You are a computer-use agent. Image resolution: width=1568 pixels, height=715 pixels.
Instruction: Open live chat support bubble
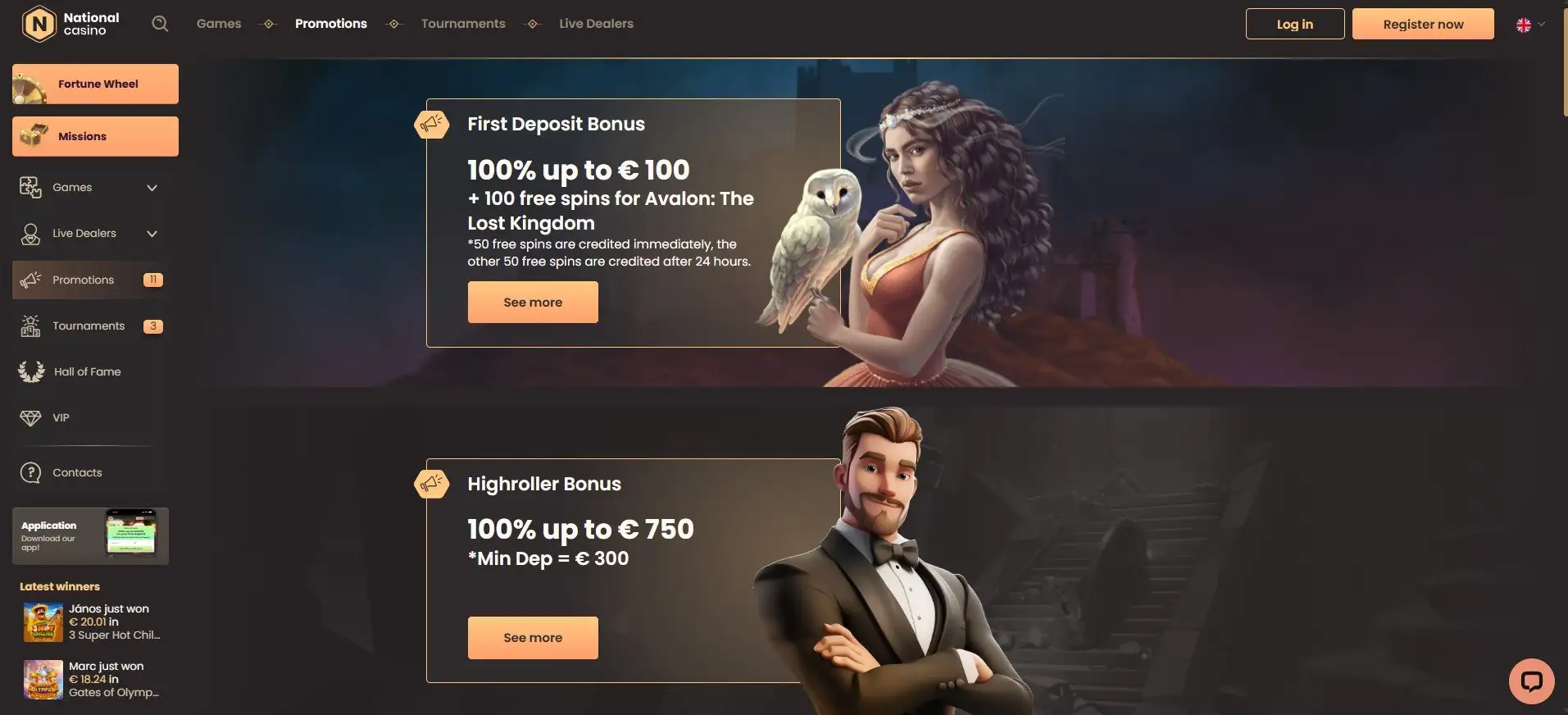[1531, 681]
